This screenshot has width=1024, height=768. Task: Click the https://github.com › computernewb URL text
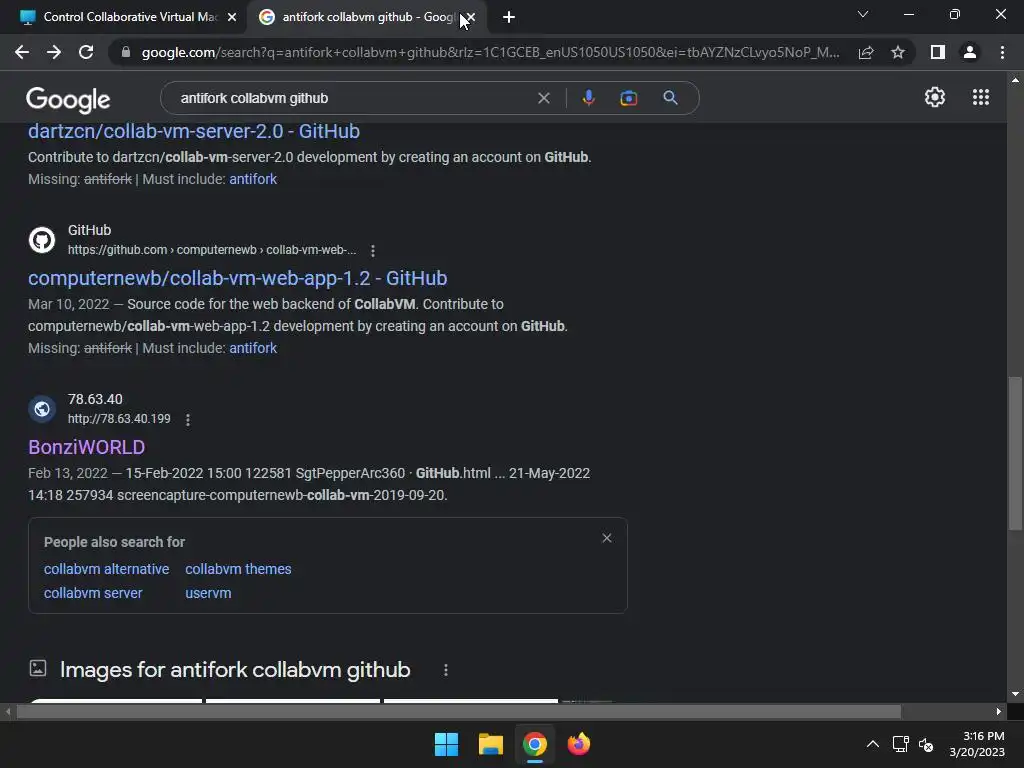212,250
